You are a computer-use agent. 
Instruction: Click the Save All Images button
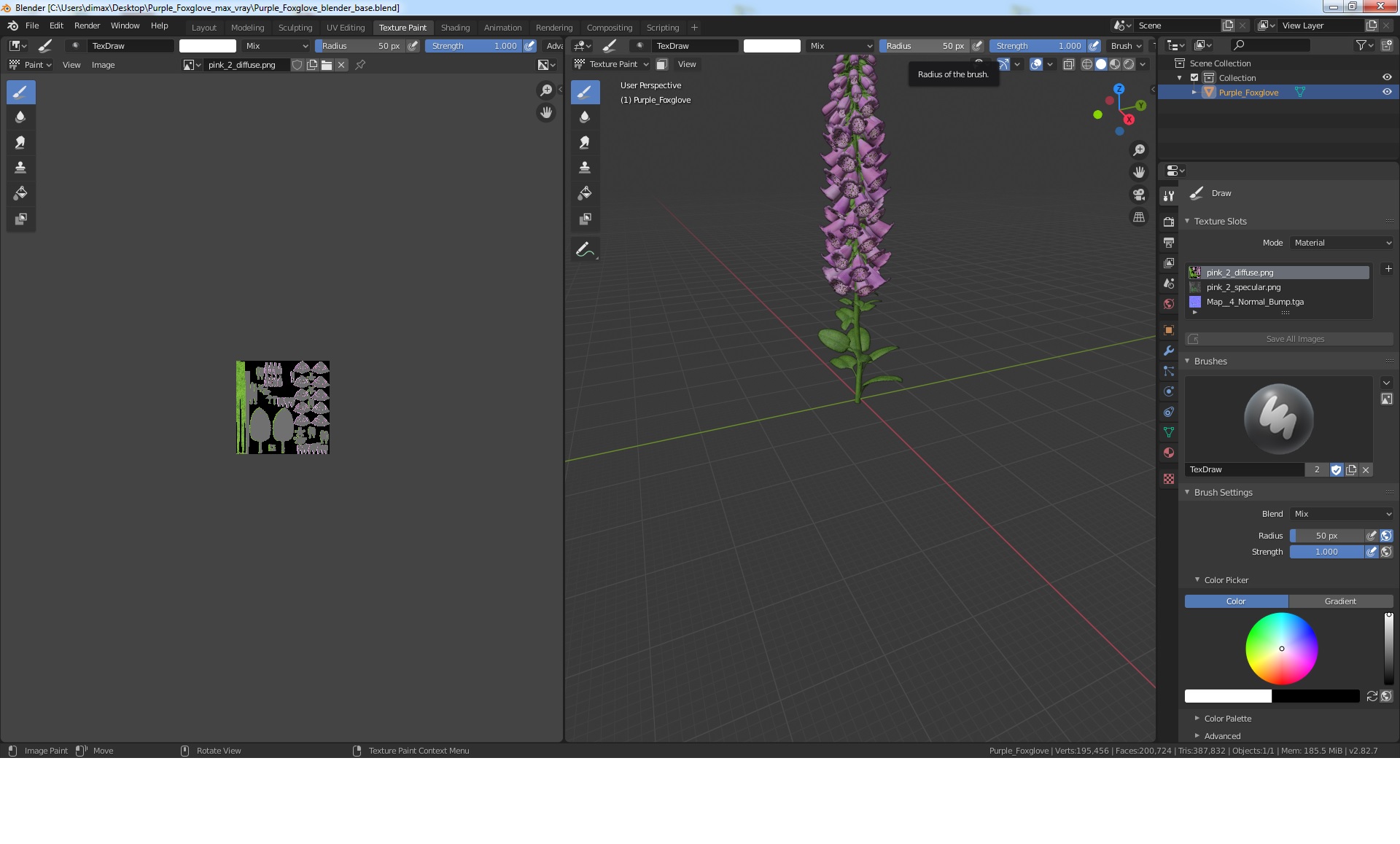tap(1295, 339)
